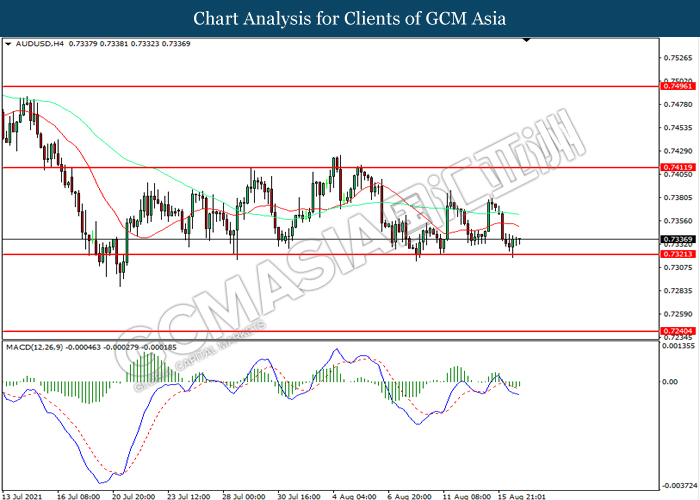Click the 0.72835 price axis value
Viewport: 700px width, 500px height.
tap(678, 291)
